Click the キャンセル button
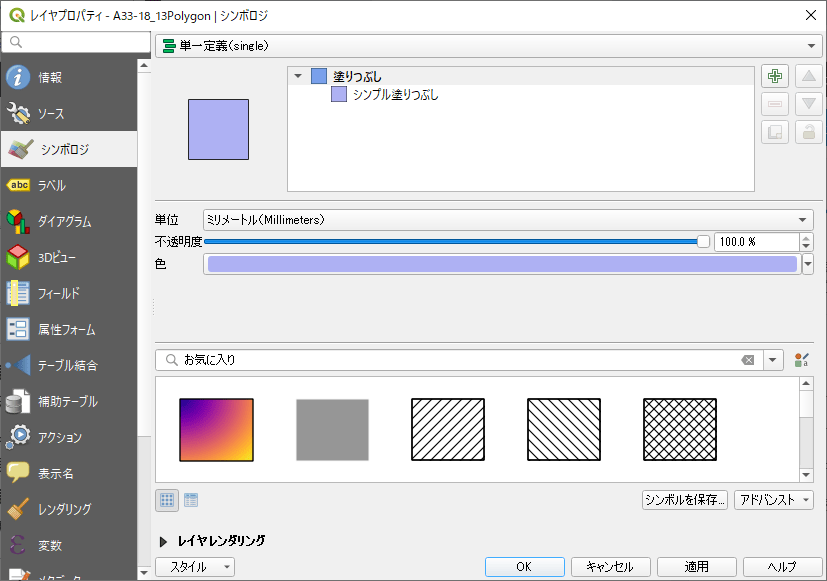This screenshot has width=827, height=581. pos(610,567)
